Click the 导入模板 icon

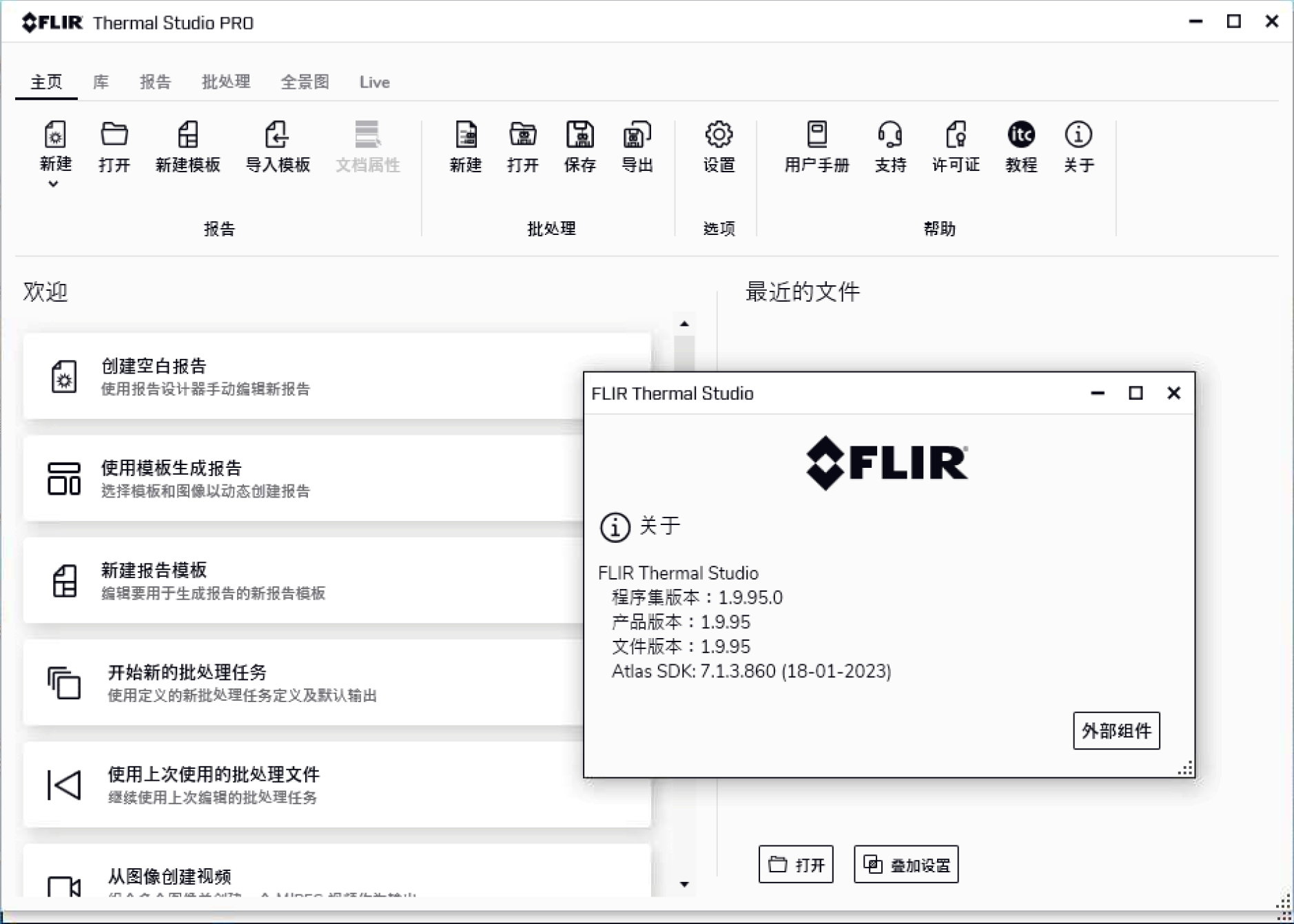click(x=277, y=134)
